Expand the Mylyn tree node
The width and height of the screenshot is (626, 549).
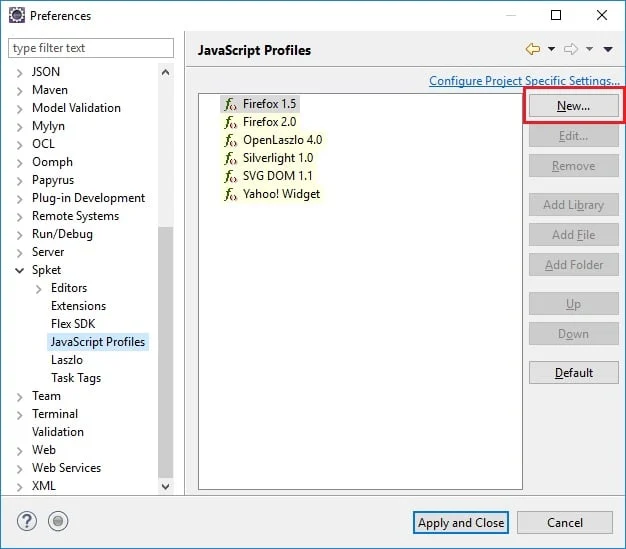pyautogui.click(x=19, y=127)
